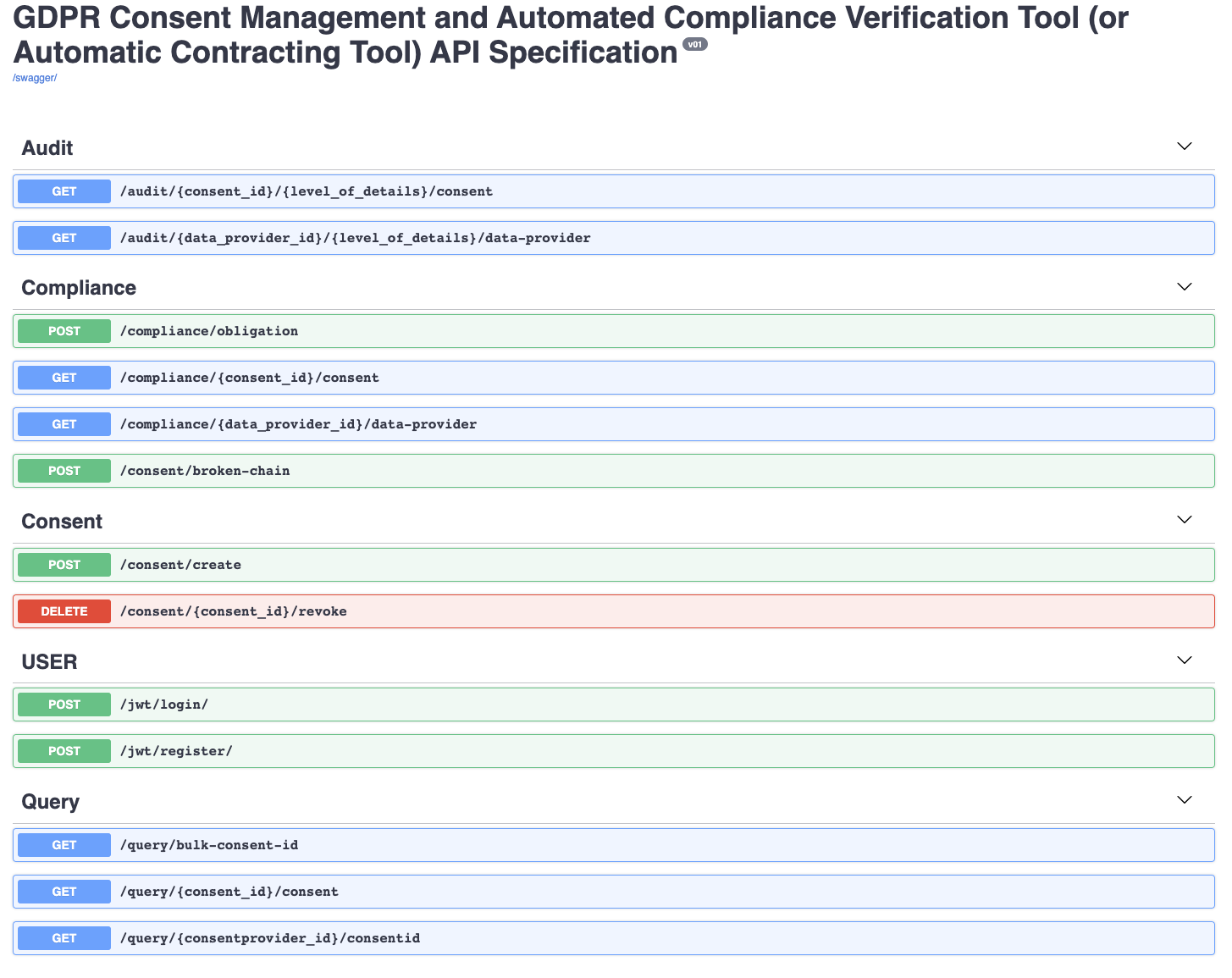Image resolution: width=1232 pixels, height=978 pixels.
Task: Click the Audit section heading
Action: click(x=47, y=148)
